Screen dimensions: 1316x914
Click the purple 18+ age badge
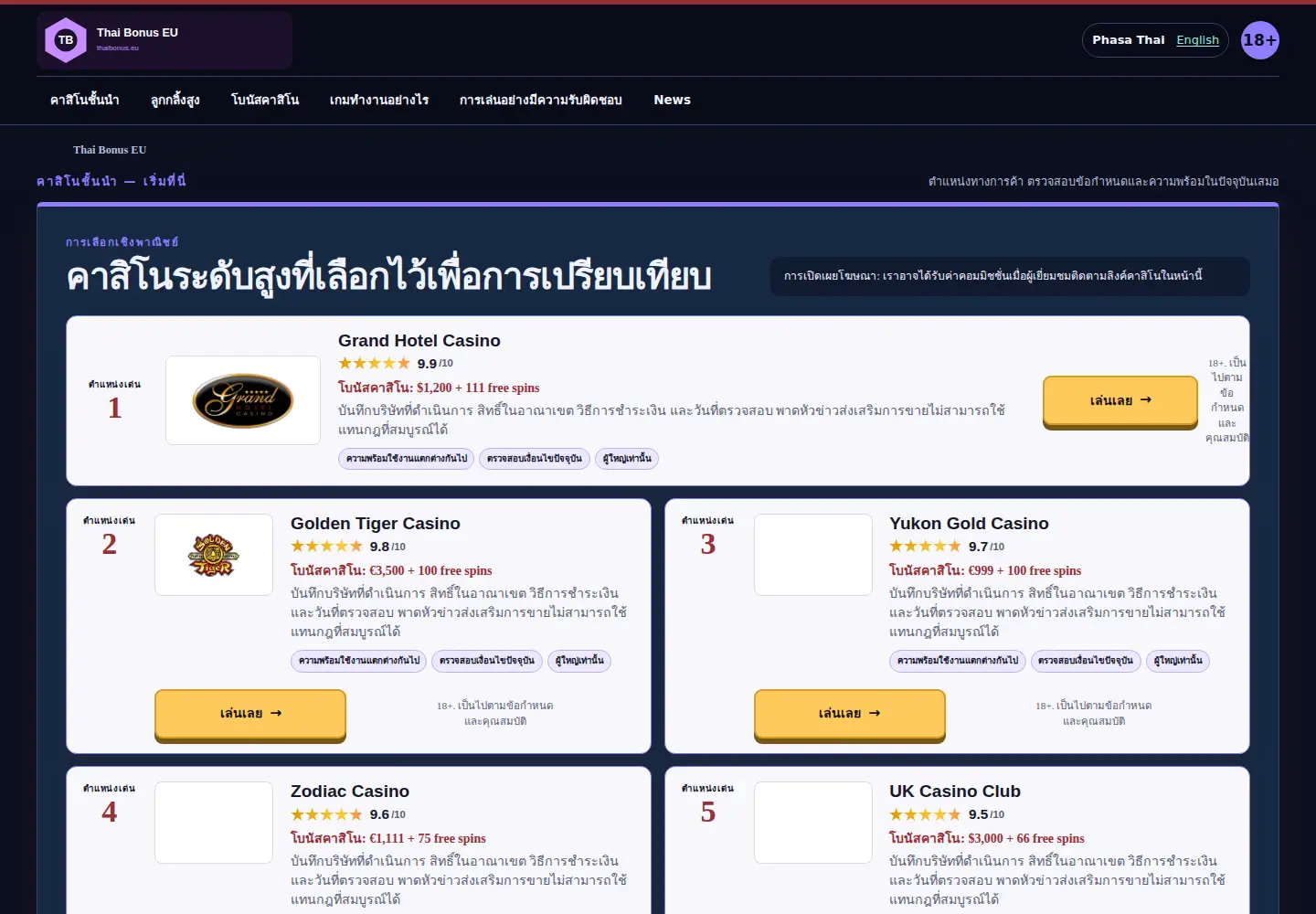[1260, 40]
